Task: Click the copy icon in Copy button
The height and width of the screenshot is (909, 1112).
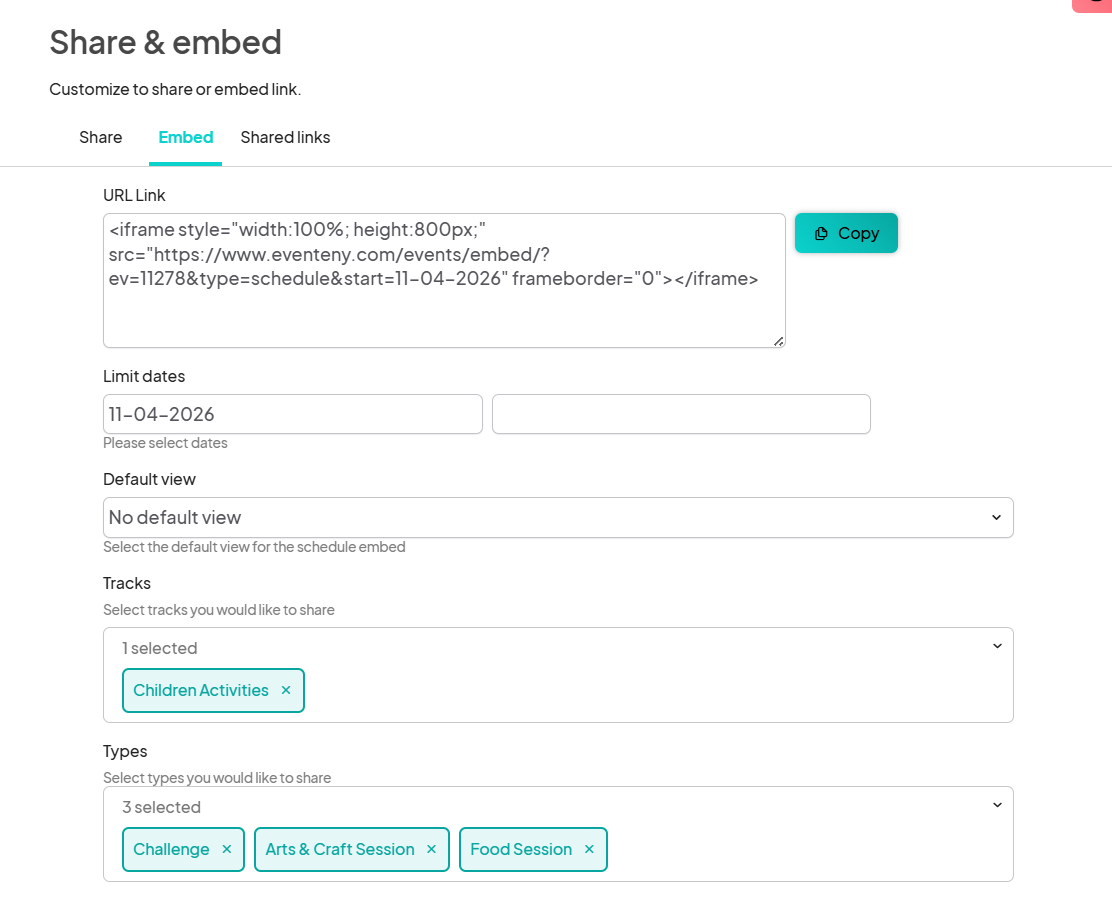Action: (821, 233)
